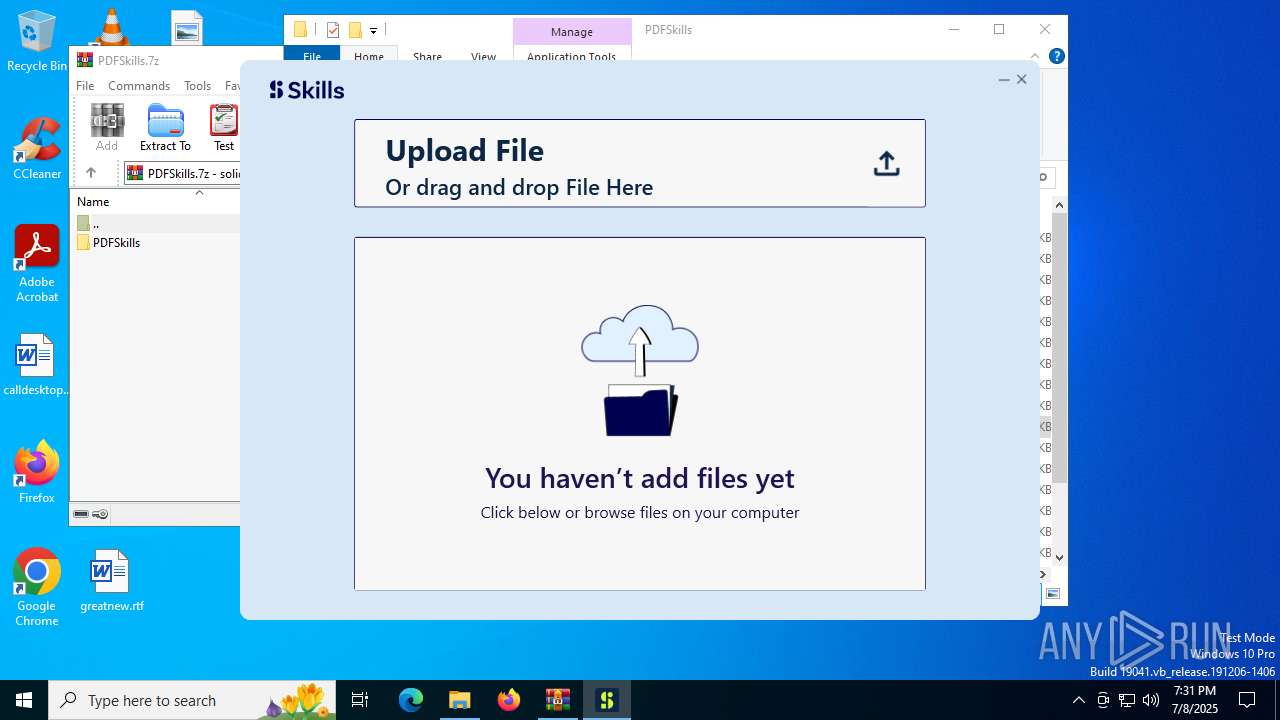Viewport: 1280px width, 720px height.
Task: Select the CCleaner desktop shortcut
Action: click(x=37, y=148)
